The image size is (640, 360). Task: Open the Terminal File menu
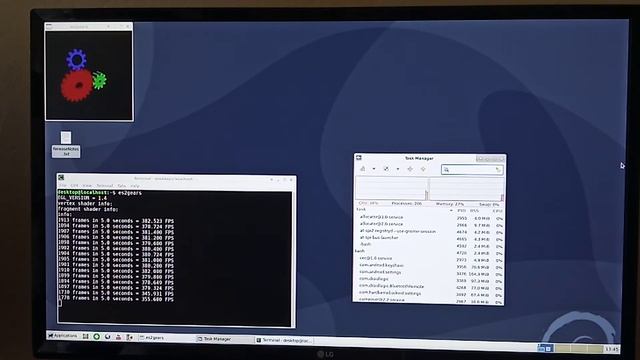pos(62,185)
